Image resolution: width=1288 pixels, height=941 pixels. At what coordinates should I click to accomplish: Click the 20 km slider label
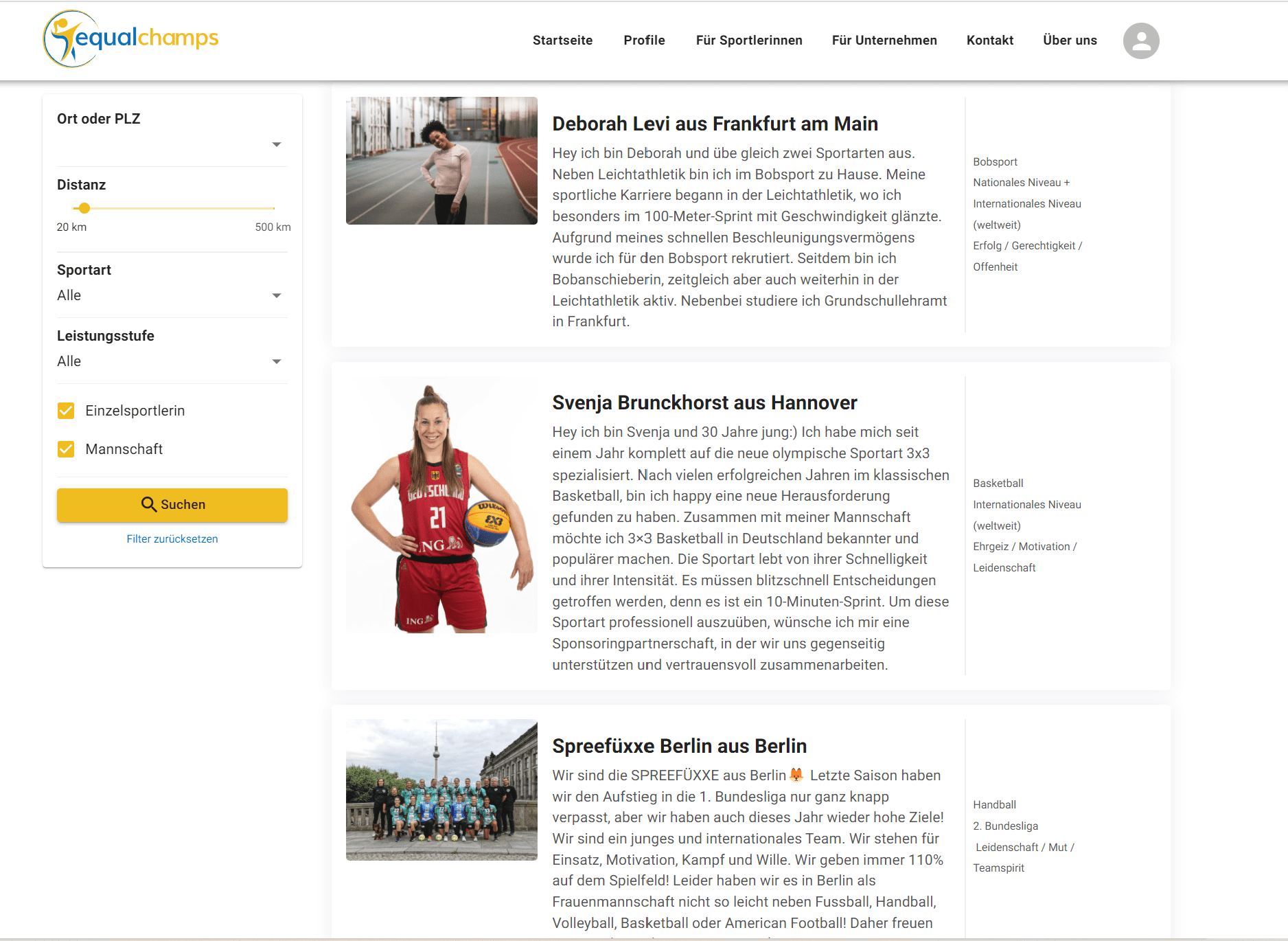pyautogui.click(x=71, y=227)
